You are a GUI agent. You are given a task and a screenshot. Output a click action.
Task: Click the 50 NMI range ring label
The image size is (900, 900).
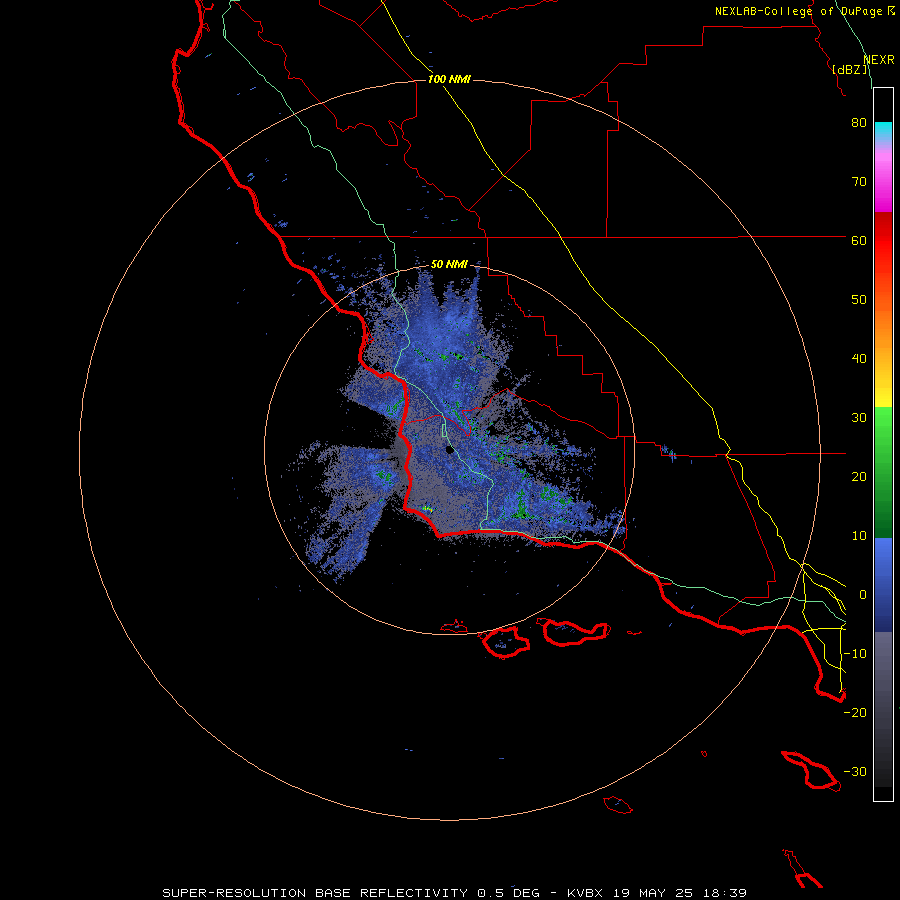[449, 265]
